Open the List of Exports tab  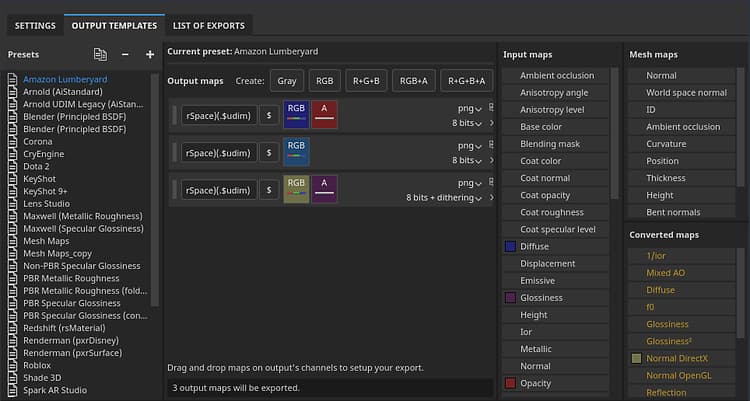[x=209, y=25]
